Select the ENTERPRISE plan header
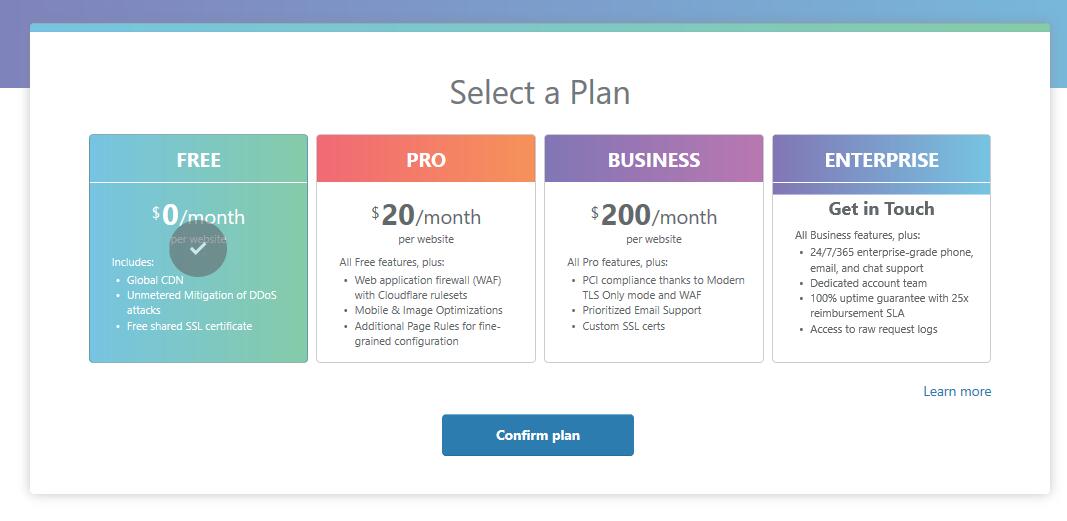Screen dimensions: 1067x521 (881, 160)
